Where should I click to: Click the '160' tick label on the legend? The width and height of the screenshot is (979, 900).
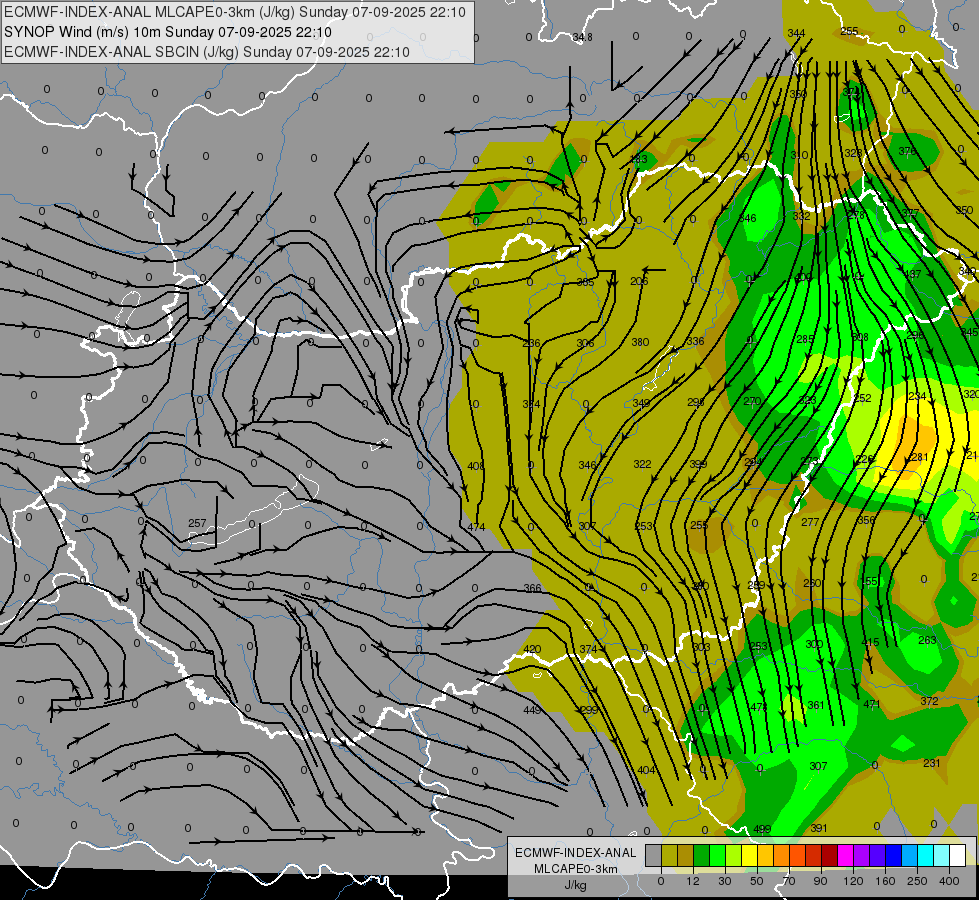[885, 881]
